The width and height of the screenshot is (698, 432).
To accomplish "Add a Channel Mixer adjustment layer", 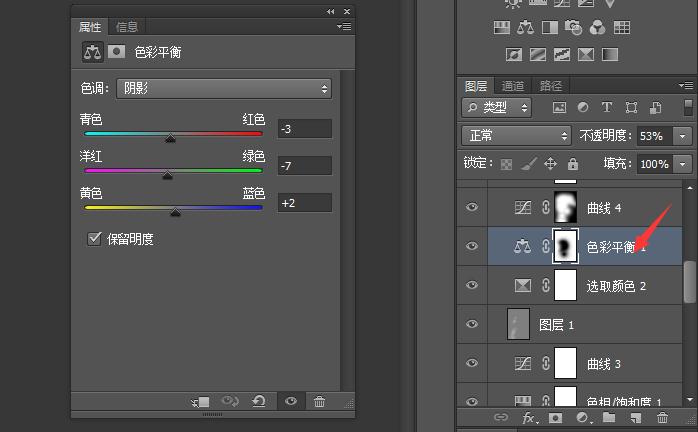I will point(597,28).
